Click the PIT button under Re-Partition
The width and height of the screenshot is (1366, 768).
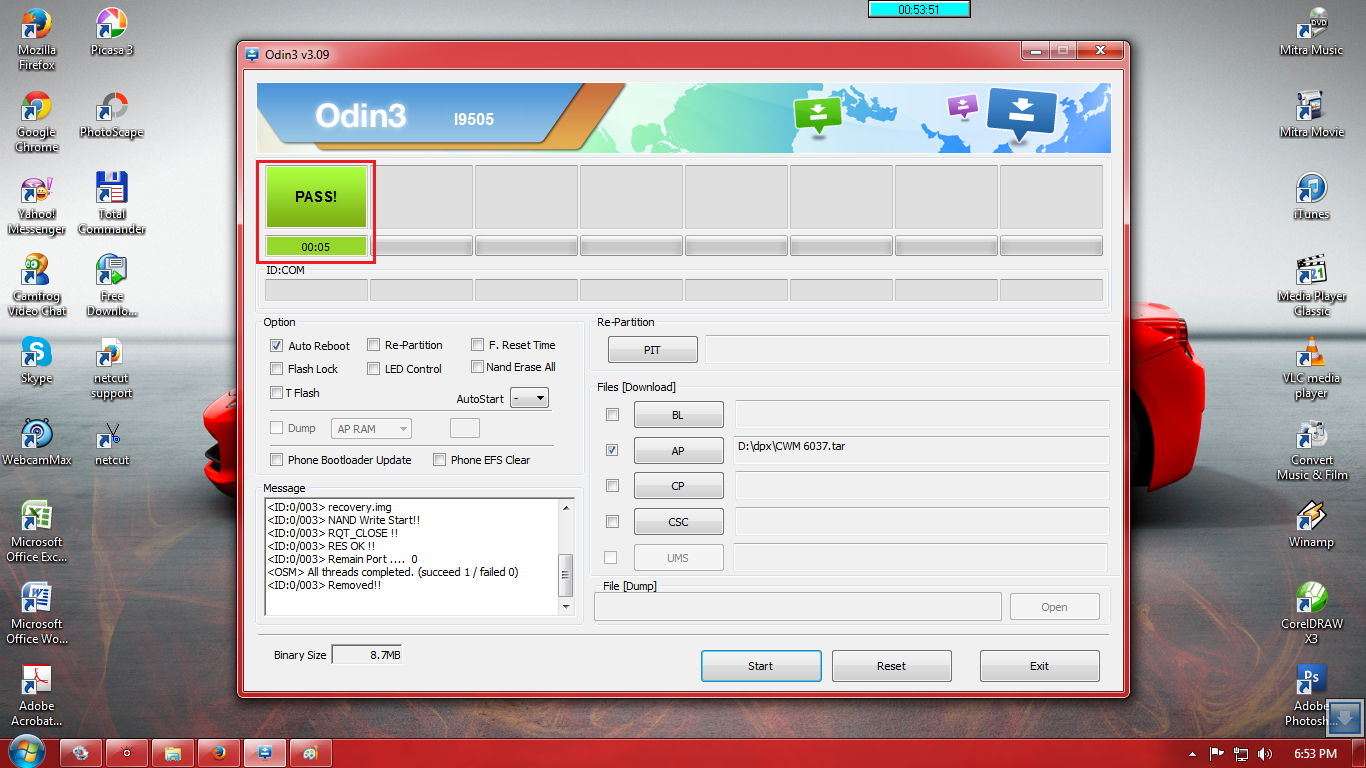pos(652,350)
